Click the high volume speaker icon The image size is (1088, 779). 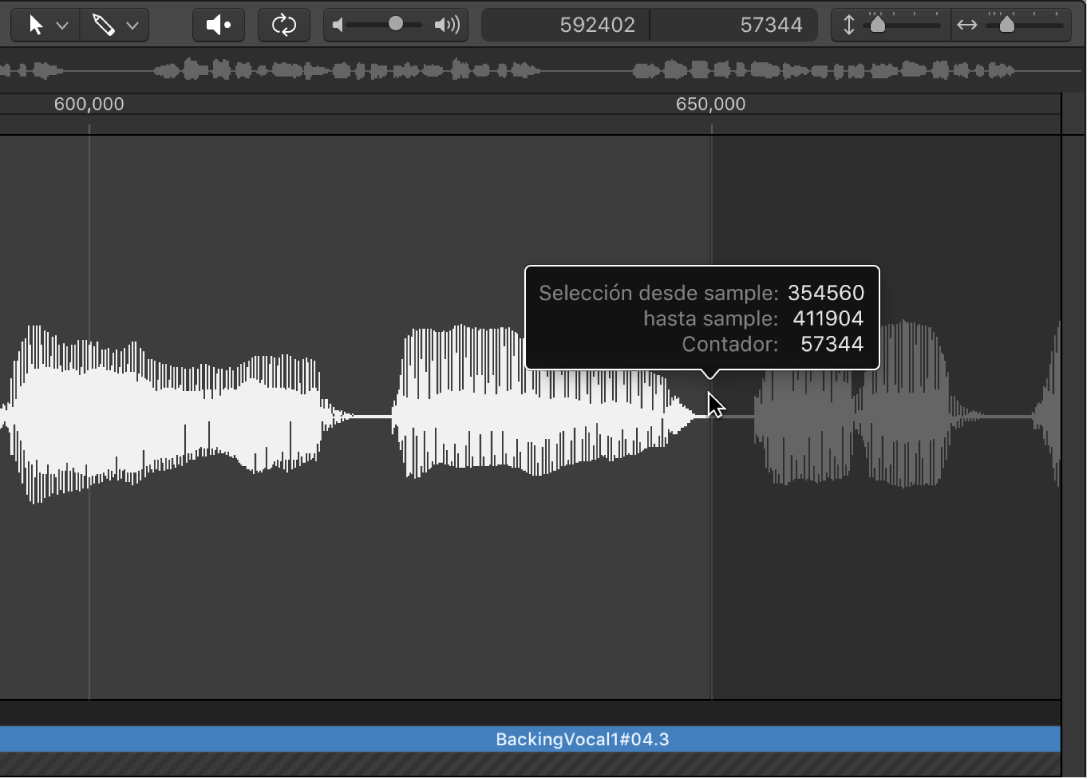coord(447,25)
